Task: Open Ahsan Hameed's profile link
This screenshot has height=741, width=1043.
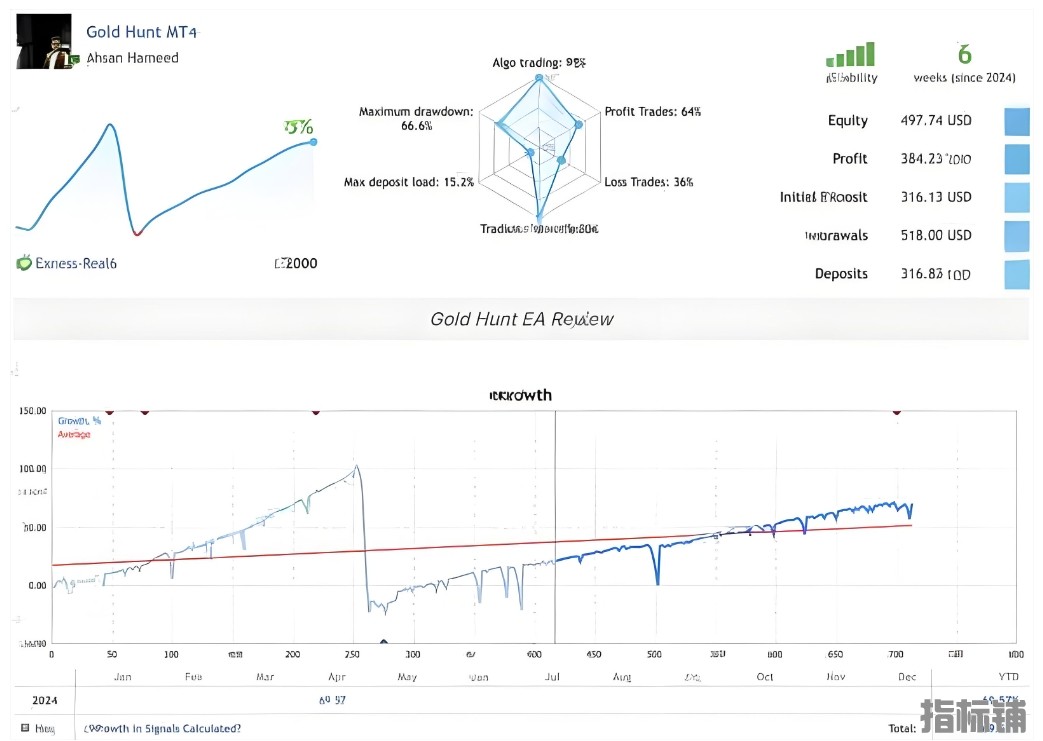Action: point(132,58)
